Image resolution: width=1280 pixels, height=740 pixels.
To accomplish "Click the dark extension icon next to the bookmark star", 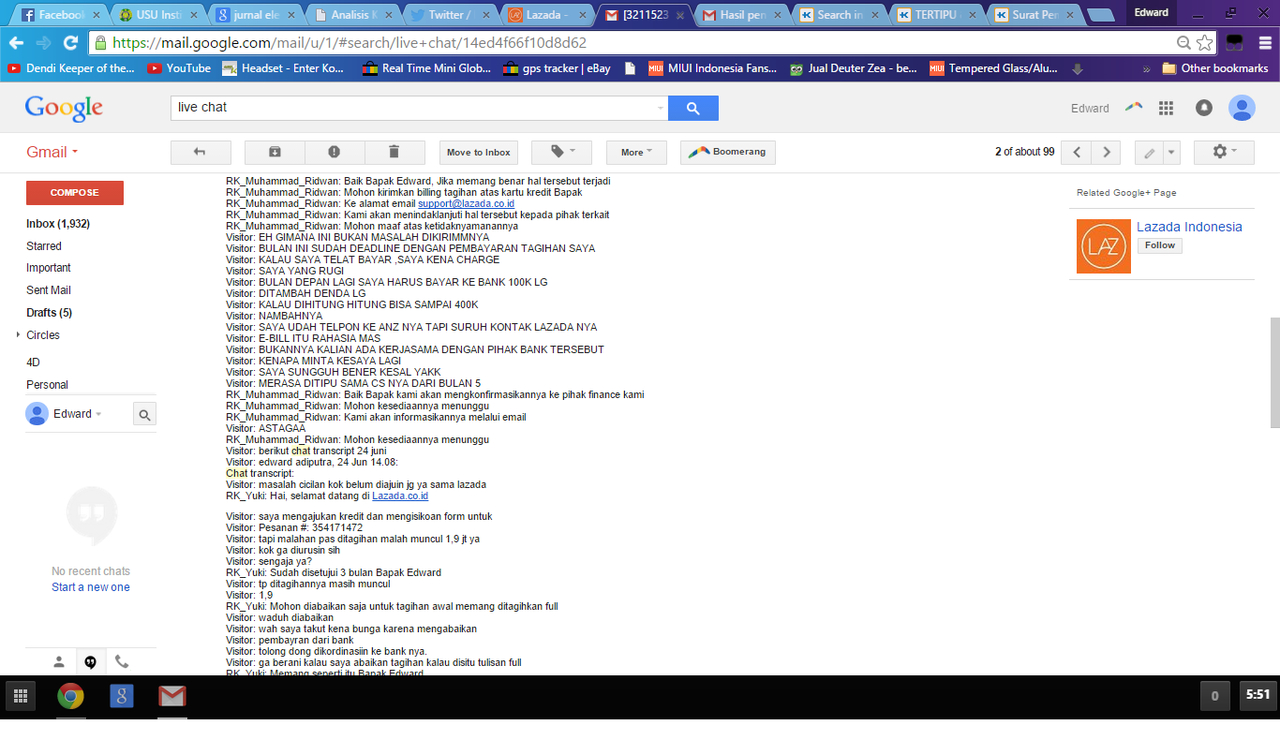I will point(1235,43).
